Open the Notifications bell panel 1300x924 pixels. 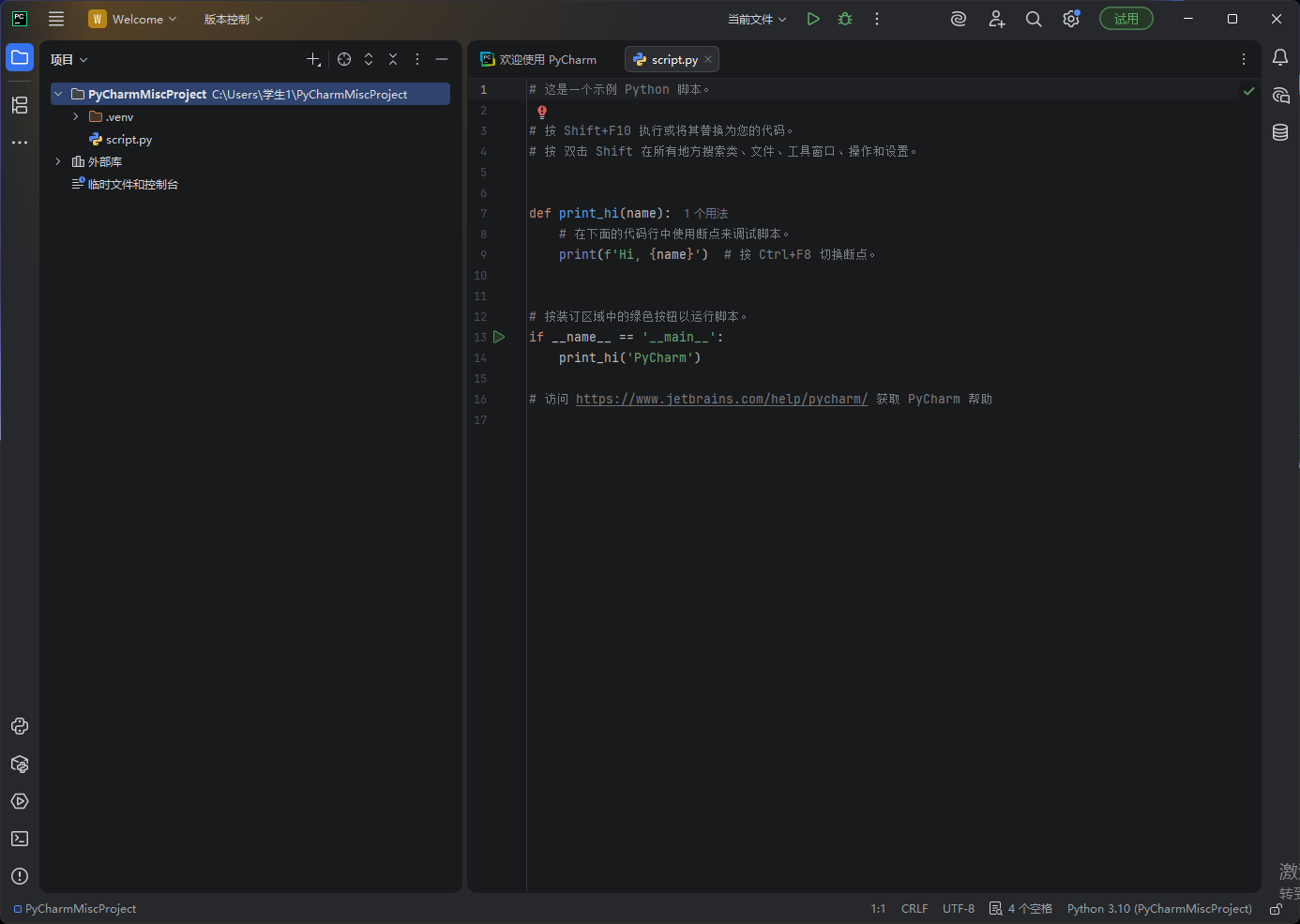(x=1280, y=58)
